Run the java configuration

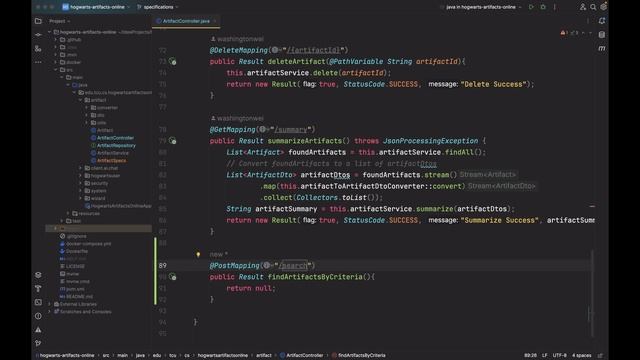click(531, 7)
